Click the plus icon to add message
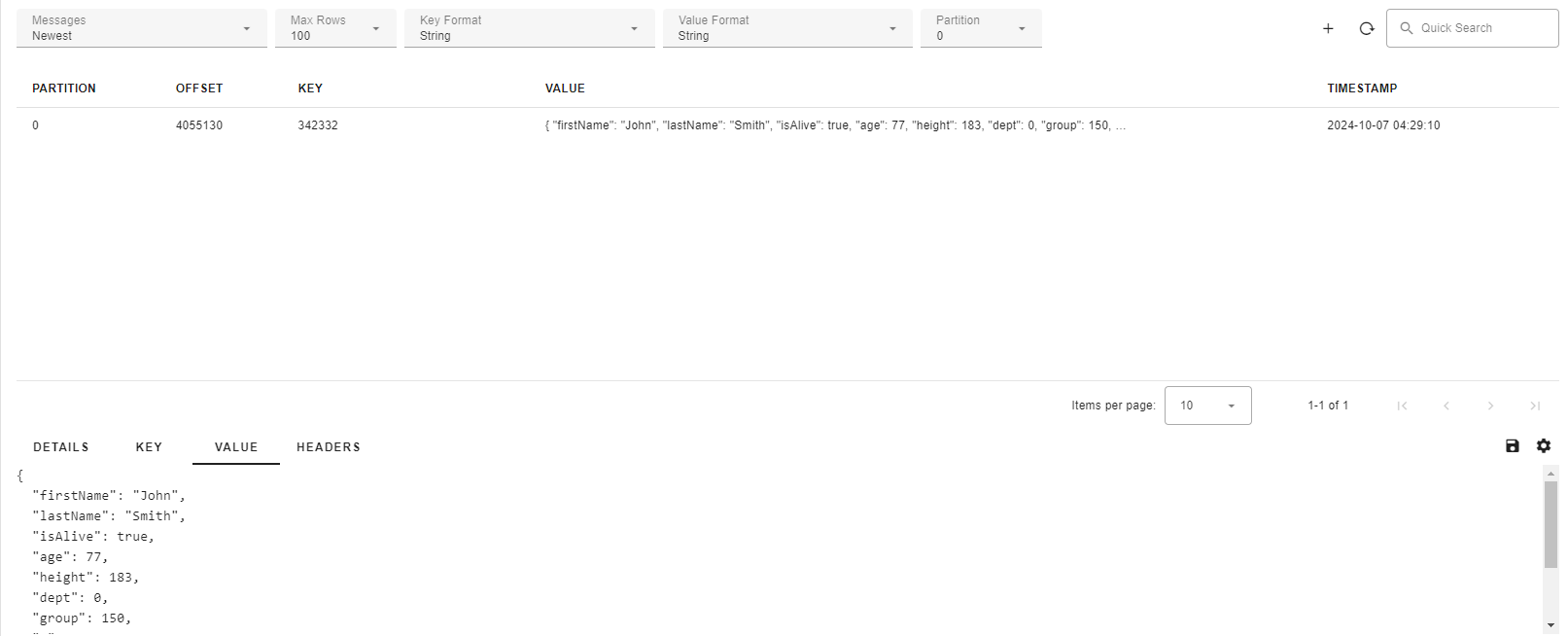 click(x=1328, y=29)
